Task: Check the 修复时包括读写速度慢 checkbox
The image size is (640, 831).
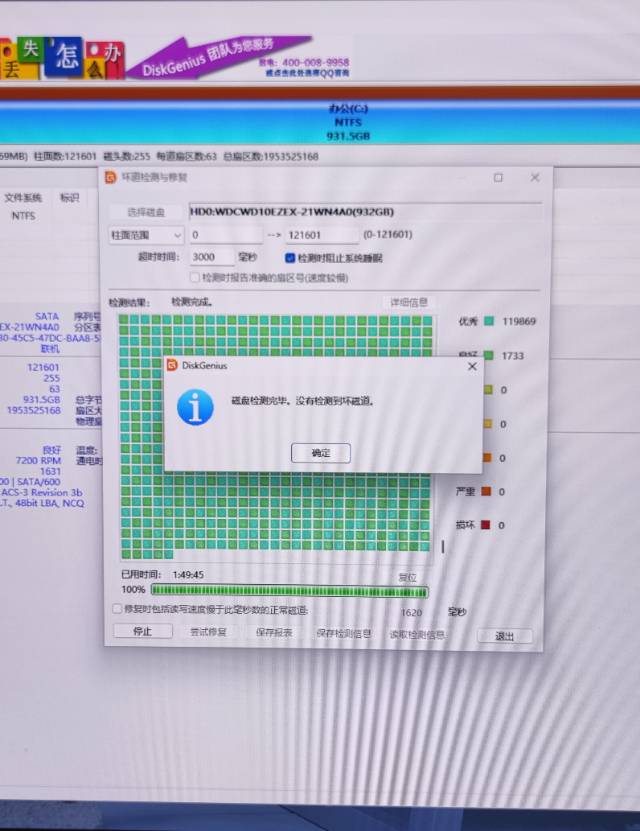Action: coord(117,609)
